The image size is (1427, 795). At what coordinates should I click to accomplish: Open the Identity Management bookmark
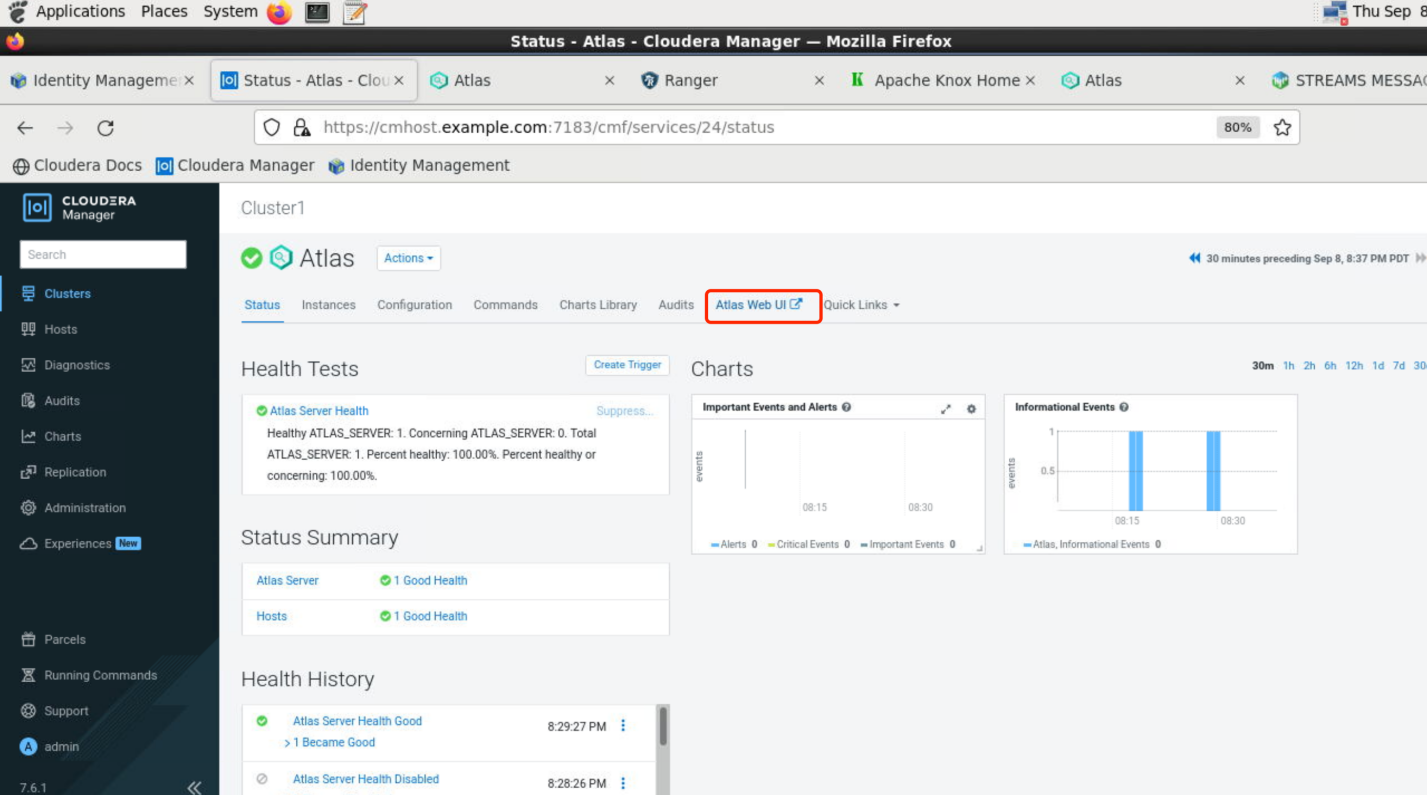(x=419, y=166)
